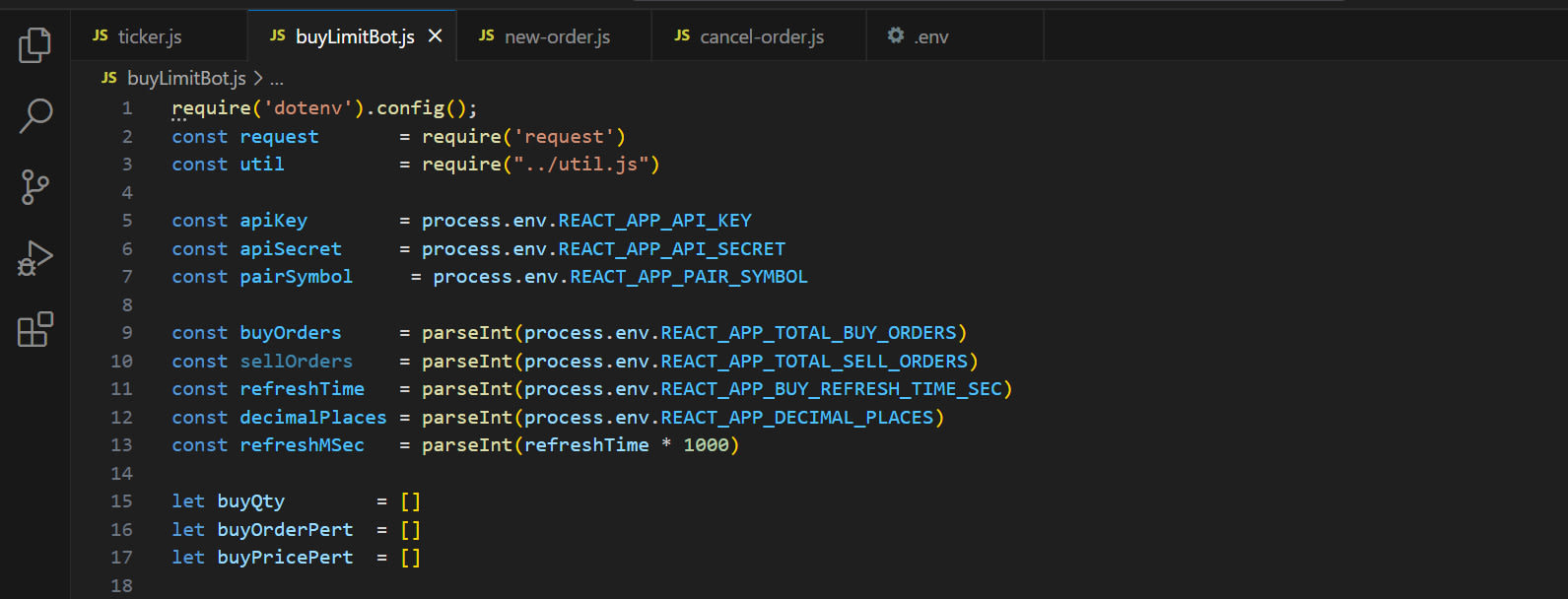This screenshot has height=599, width=1568.
Task: Click the JS icon on ticker.js tab
Action: point(100,36)
